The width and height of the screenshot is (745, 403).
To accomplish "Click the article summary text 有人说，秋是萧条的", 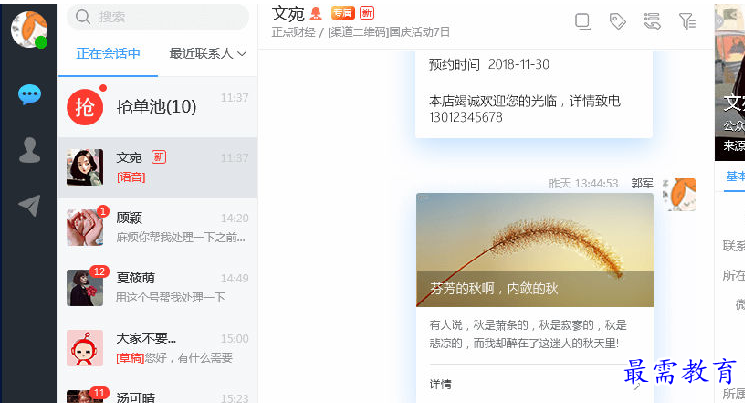I will (528, 334).
